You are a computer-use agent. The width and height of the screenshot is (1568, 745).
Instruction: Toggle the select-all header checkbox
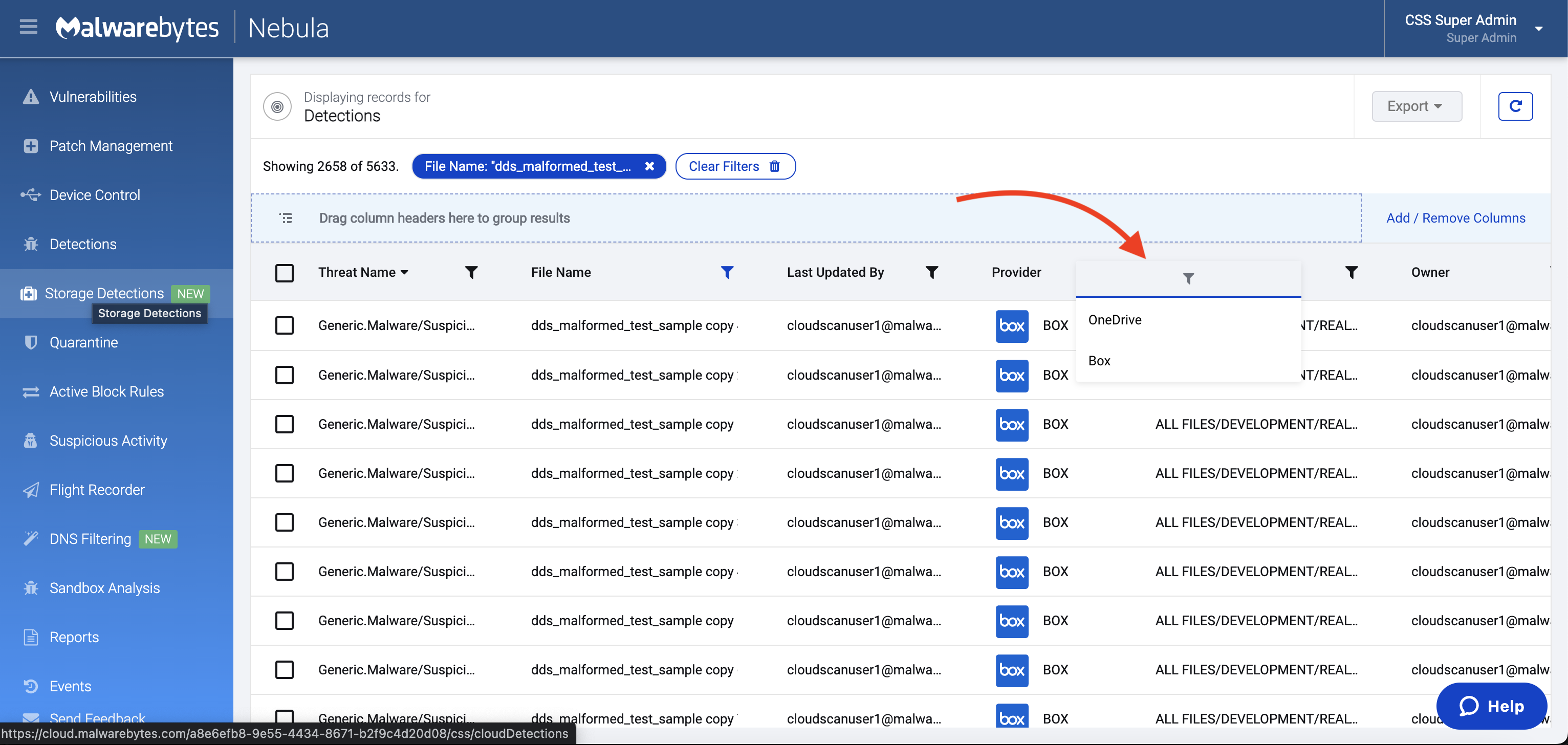284,273
